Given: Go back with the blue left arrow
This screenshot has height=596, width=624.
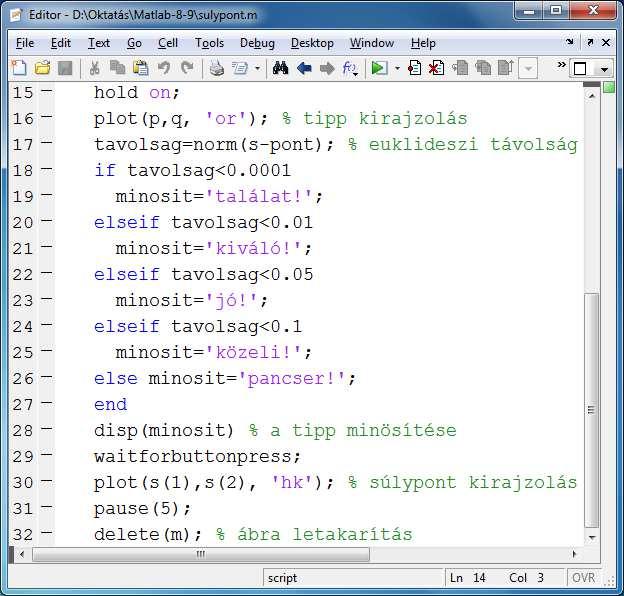Looking at the screenshot, I should coord(304,68).
